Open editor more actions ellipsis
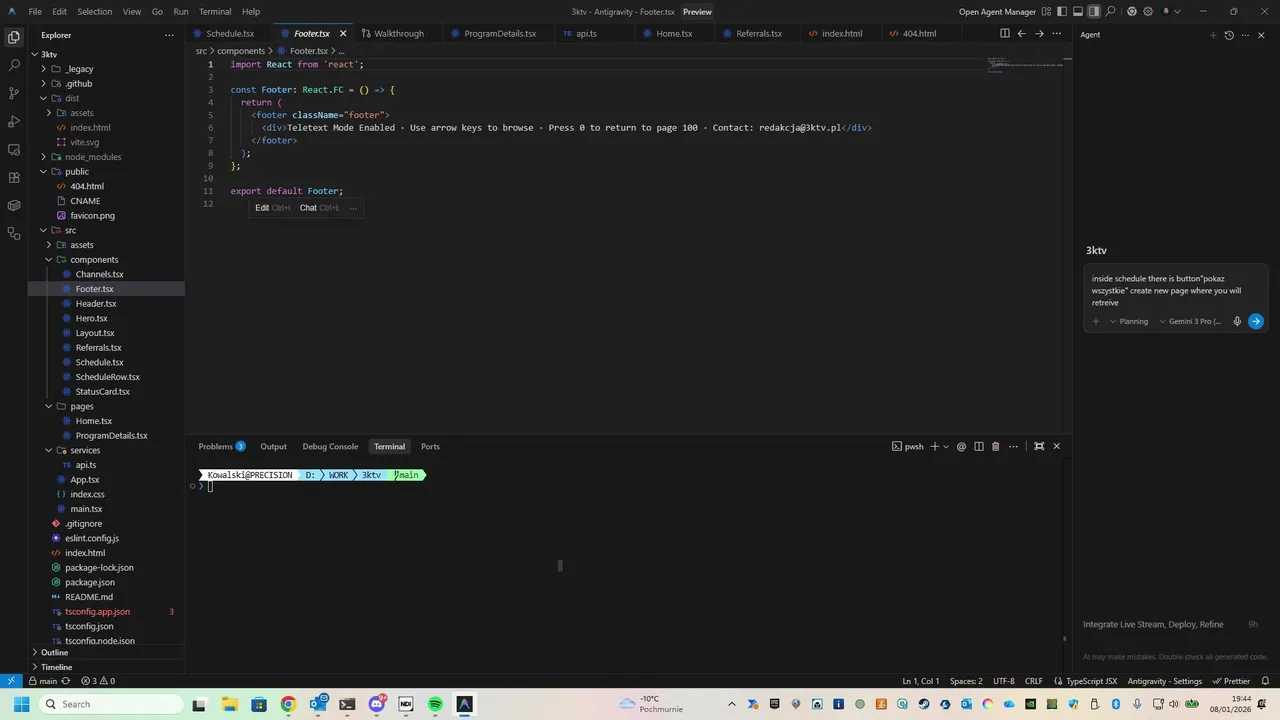Viewport: 1280px width, 720px height. [x=1057, y=33]
